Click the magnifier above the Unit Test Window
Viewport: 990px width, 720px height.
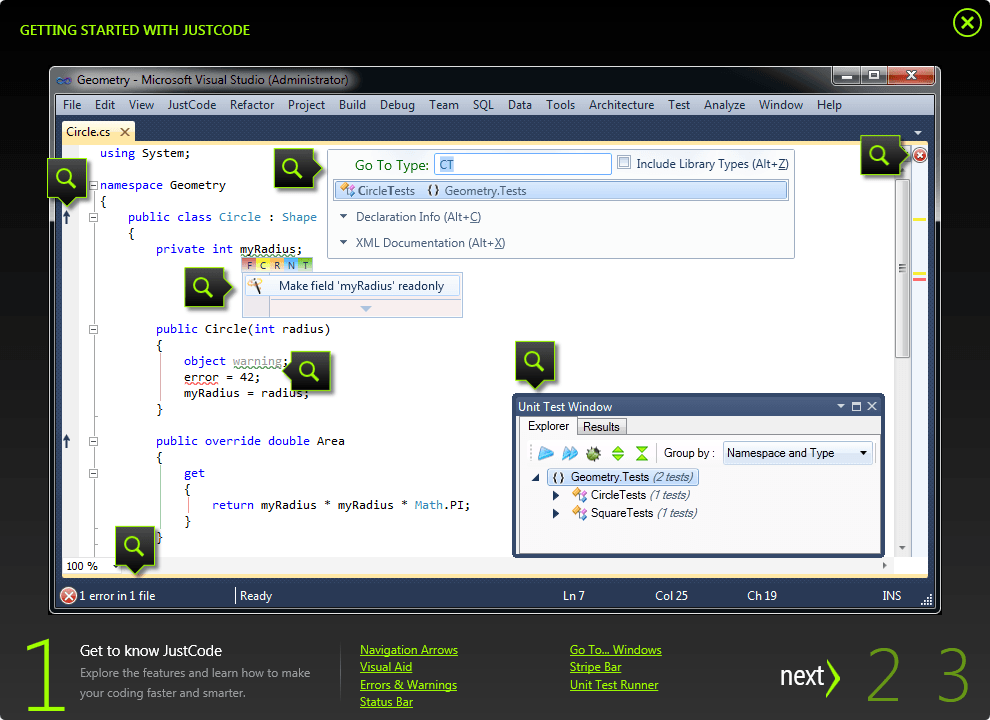[534, 361]
